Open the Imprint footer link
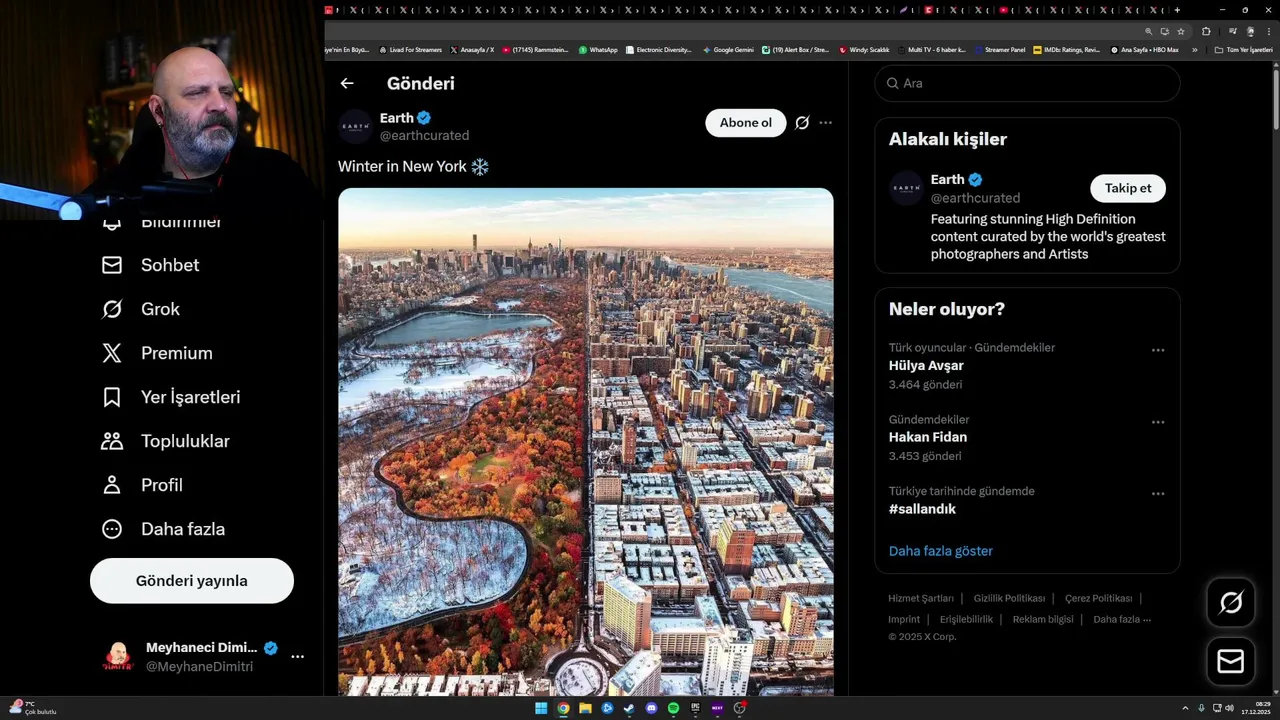 pos(904,619)
